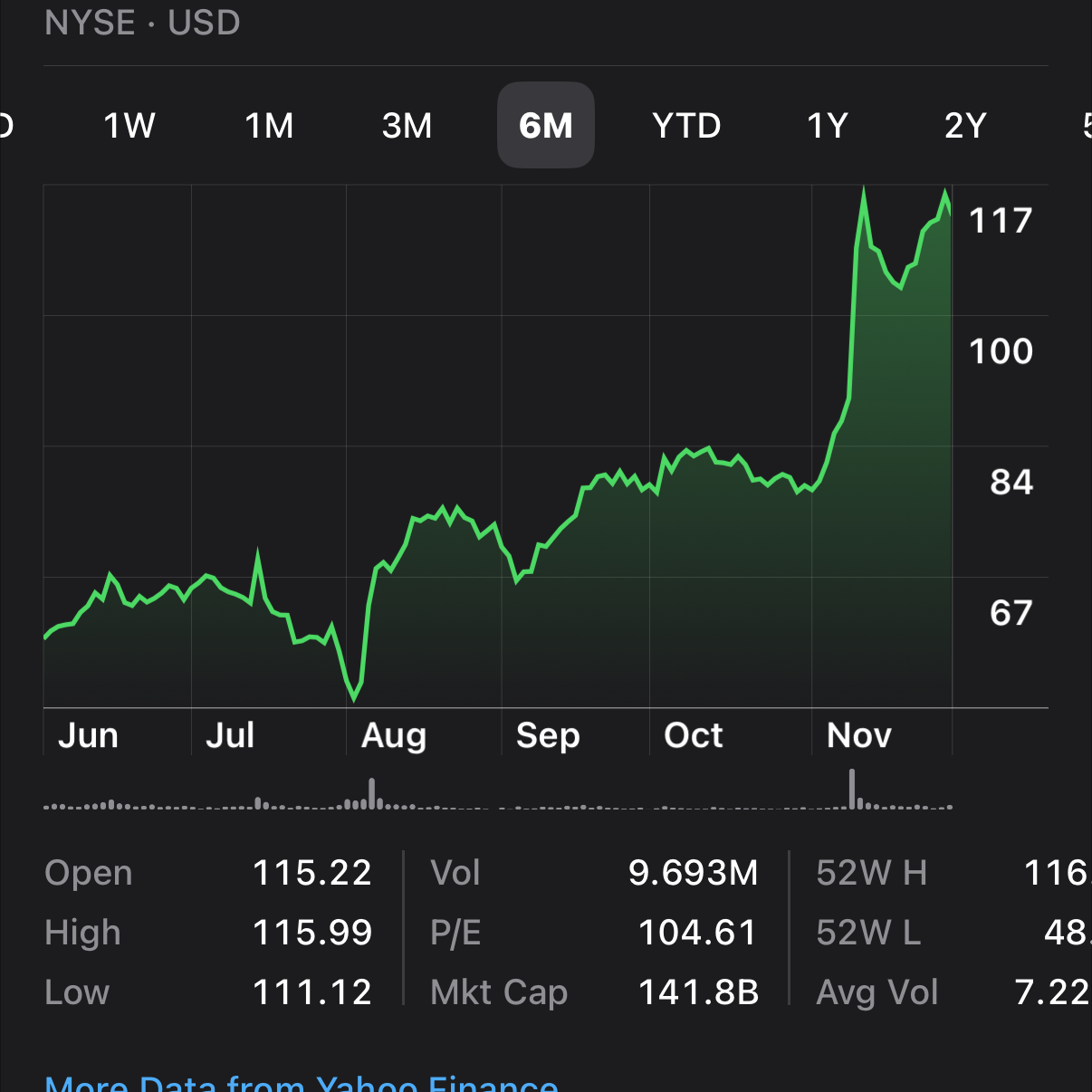Click the 117 price axis label
Screen dimensions: 1092x1092
point(1001,221)
